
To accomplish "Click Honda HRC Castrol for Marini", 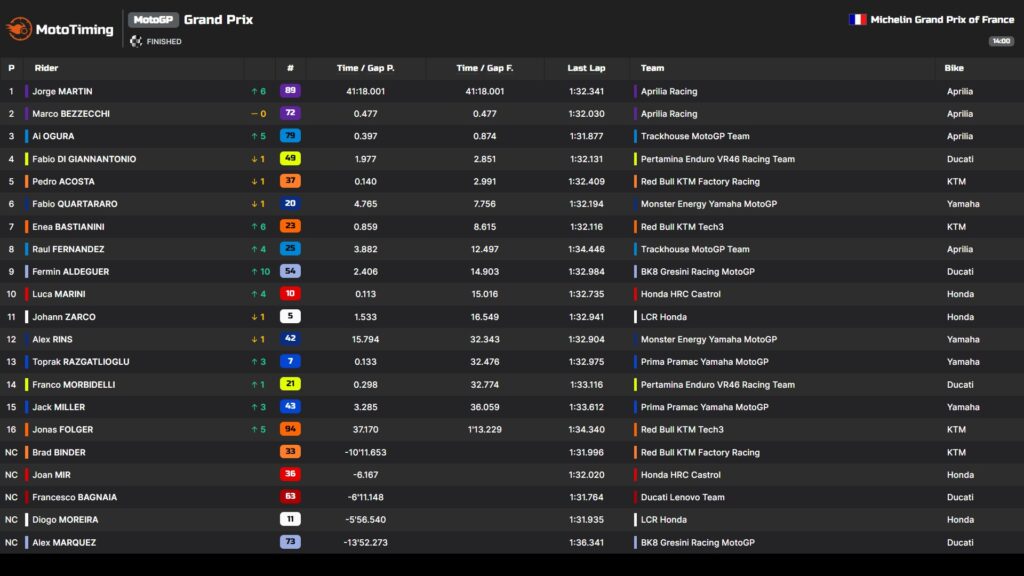I will click(680, 294).
